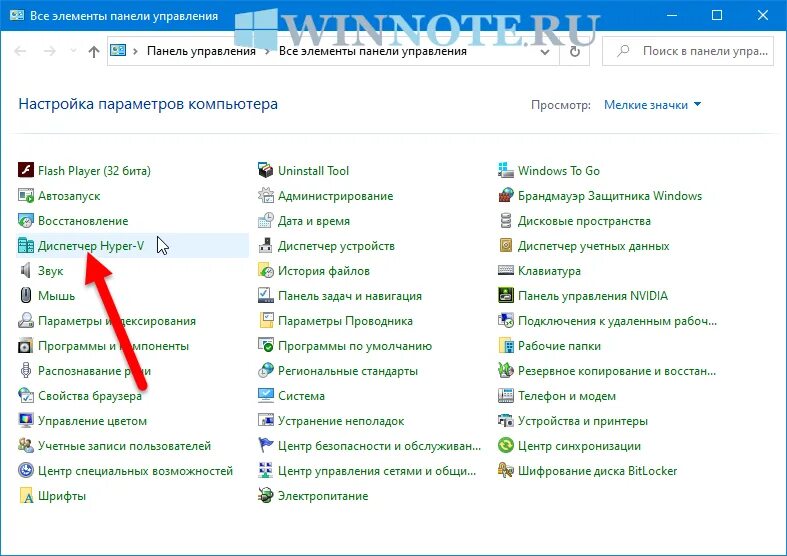Open Региональные стандарты link

pyautogui.click(x=348, y=371)
